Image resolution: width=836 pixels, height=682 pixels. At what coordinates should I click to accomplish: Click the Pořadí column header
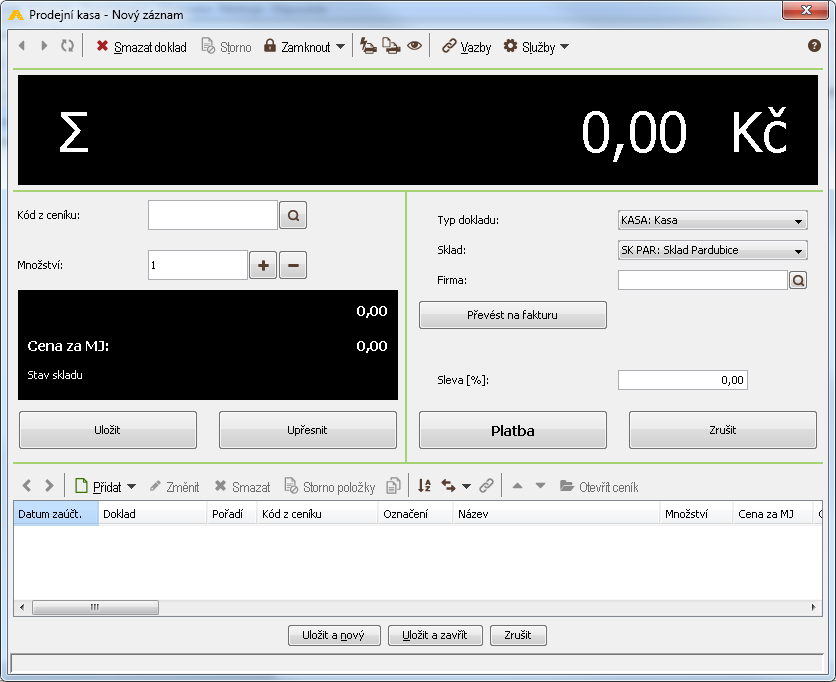[232, 514]
